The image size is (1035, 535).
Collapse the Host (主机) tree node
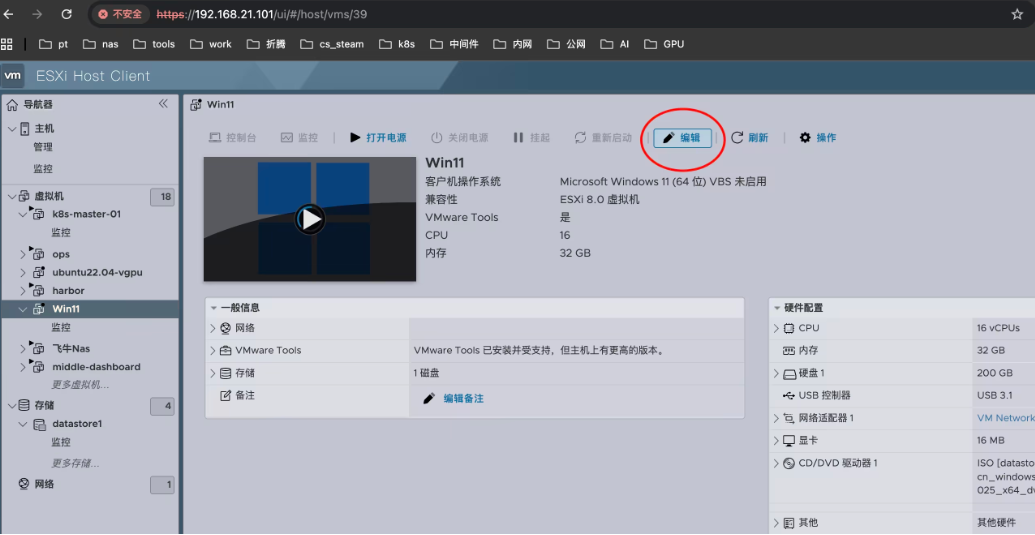point(12,129)
